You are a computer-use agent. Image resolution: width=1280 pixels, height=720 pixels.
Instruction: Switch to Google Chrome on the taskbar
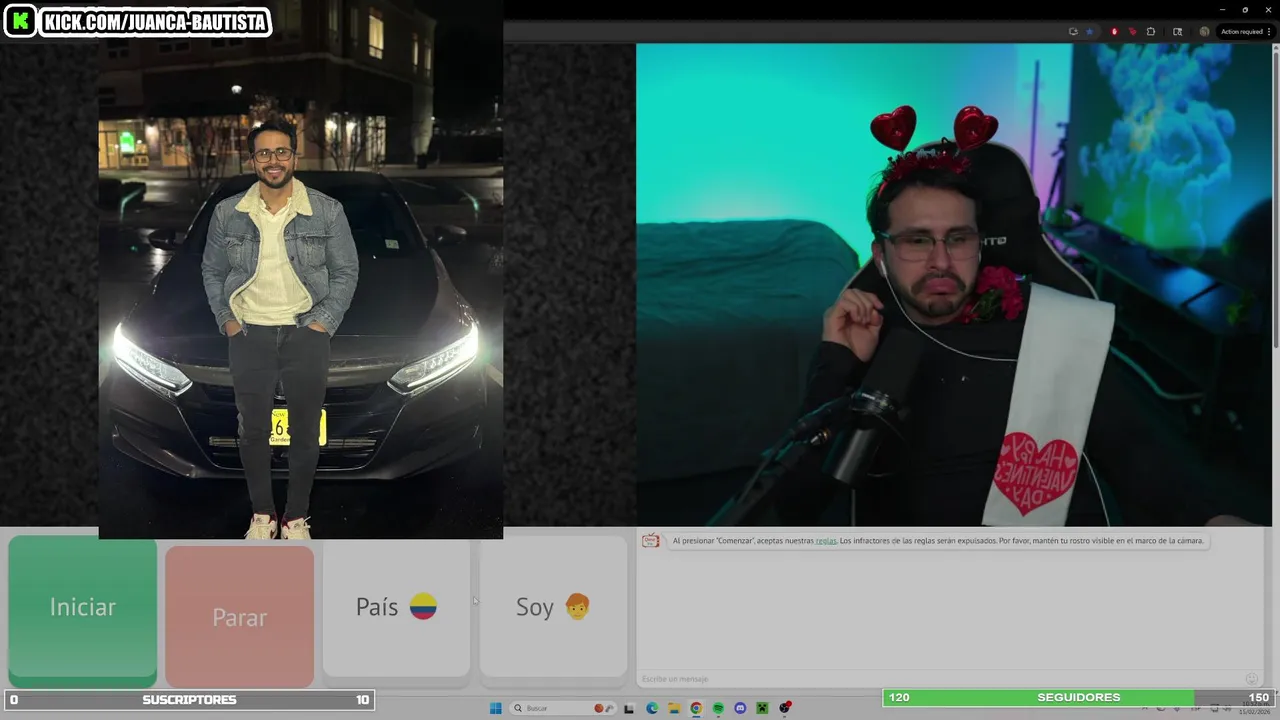(x=696, y=708)
